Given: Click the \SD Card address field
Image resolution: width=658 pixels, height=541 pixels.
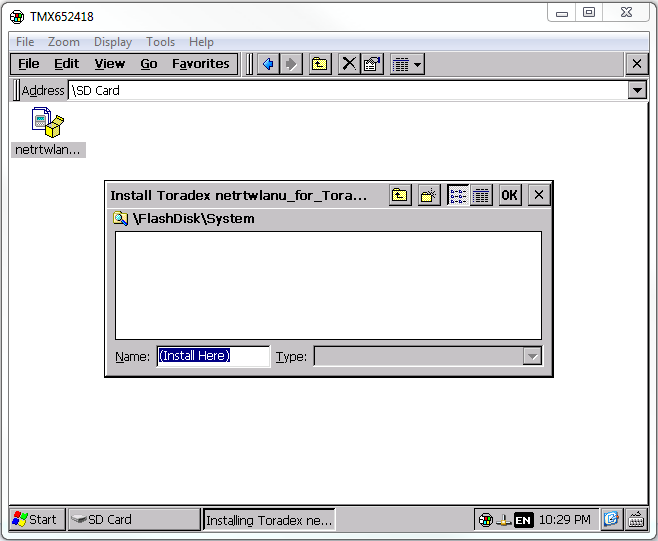Looking at the screenshot, I should point(347,90).
